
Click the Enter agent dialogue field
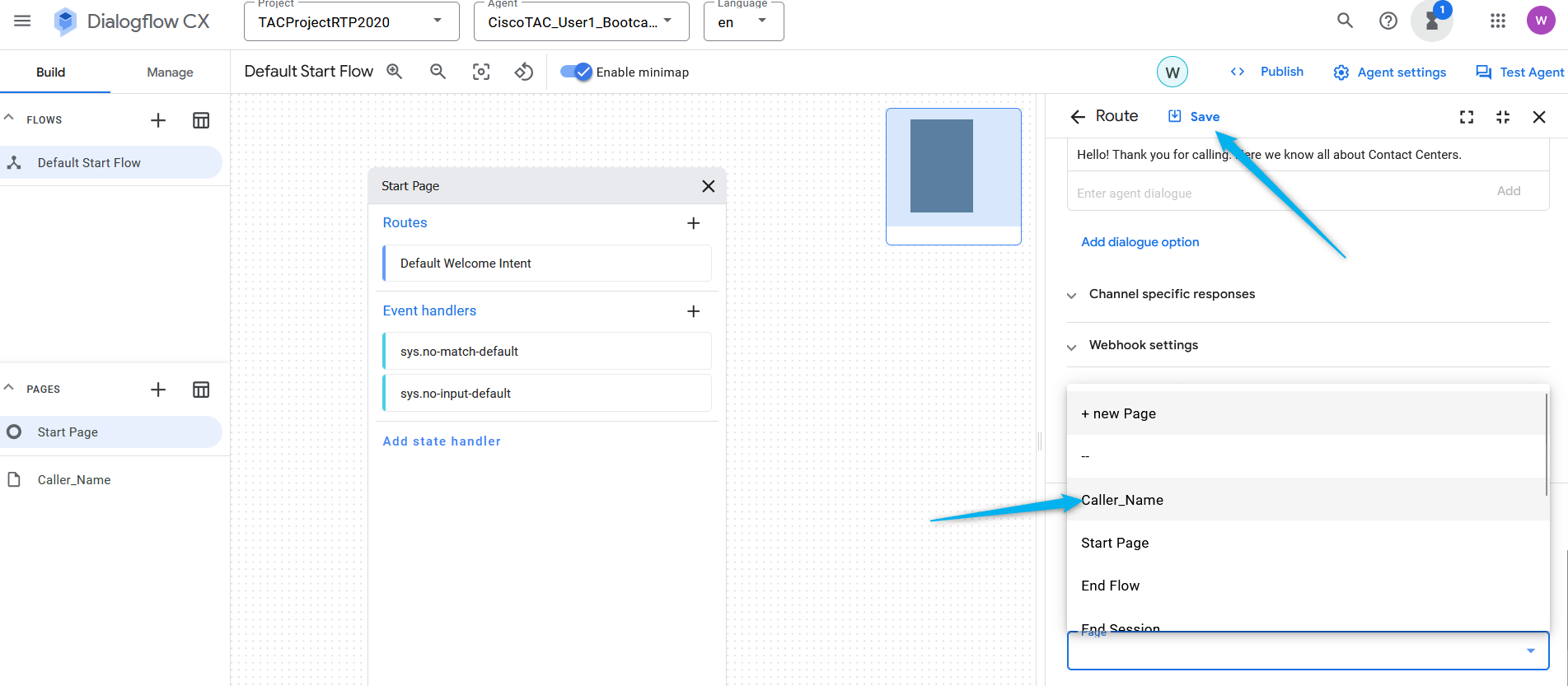click(x=1277, y=194)
